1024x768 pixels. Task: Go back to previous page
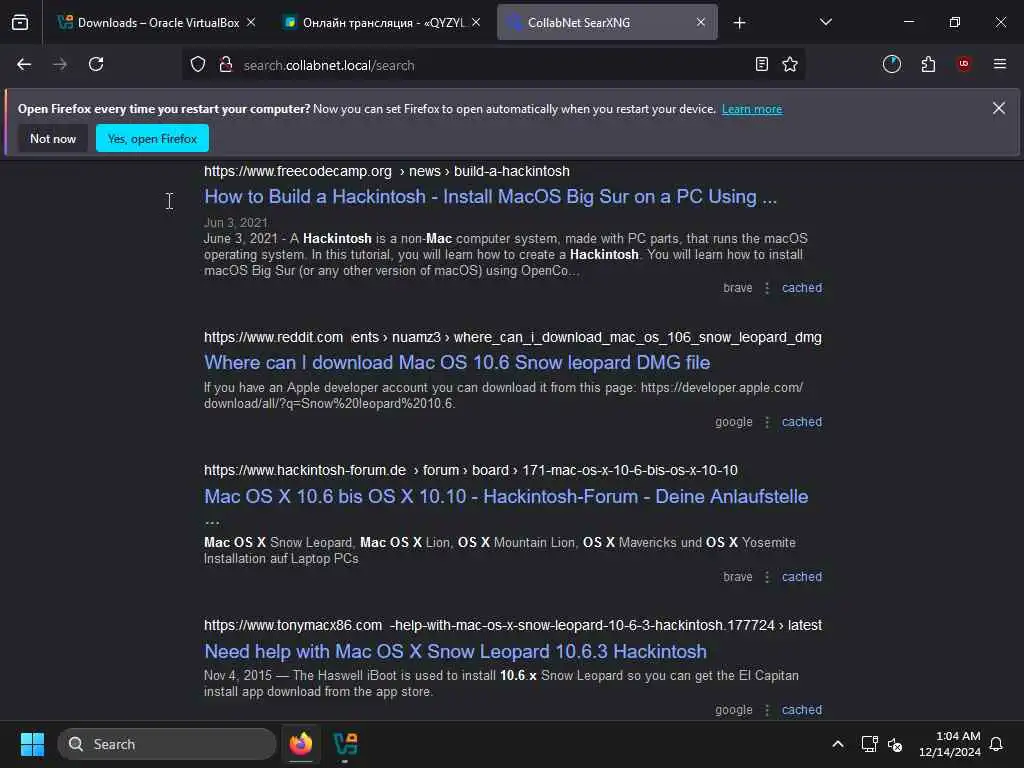coord(24,64)
